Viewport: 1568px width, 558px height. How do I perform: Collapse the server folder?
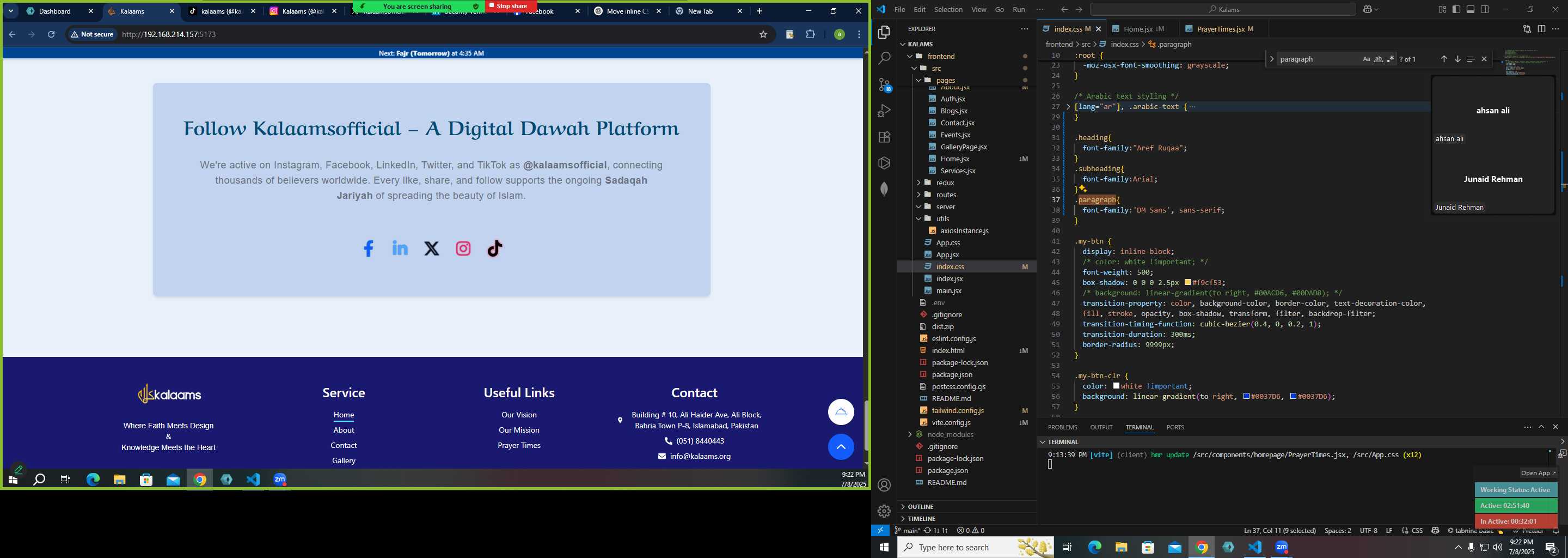click(918, 207)
